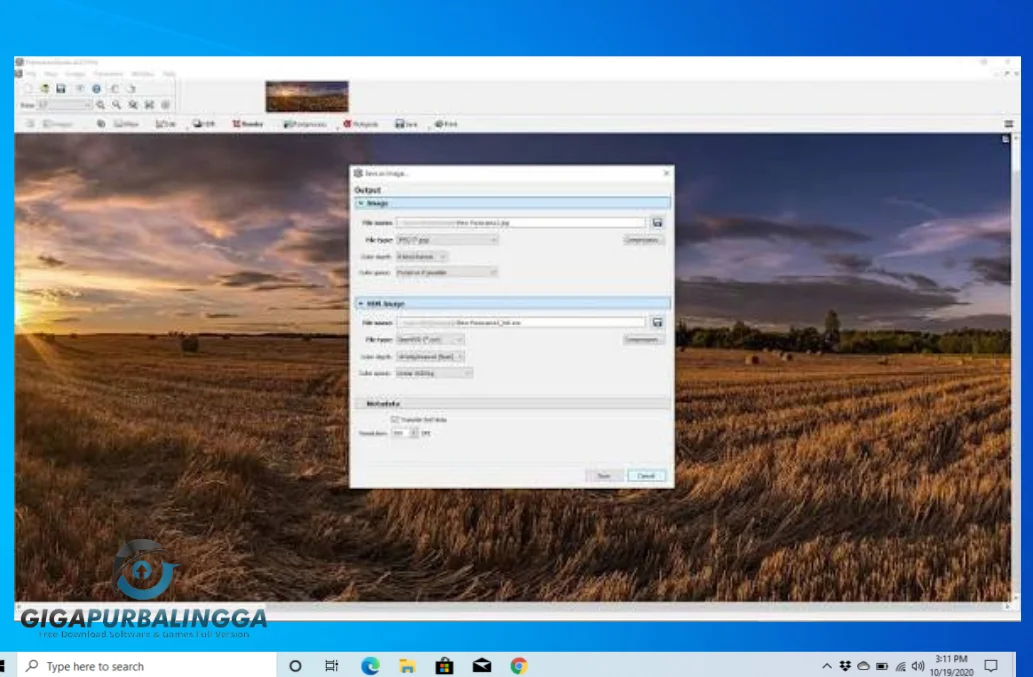
Task: Open the HDR Image color space dropdown
Action: [x=435, y=373]
